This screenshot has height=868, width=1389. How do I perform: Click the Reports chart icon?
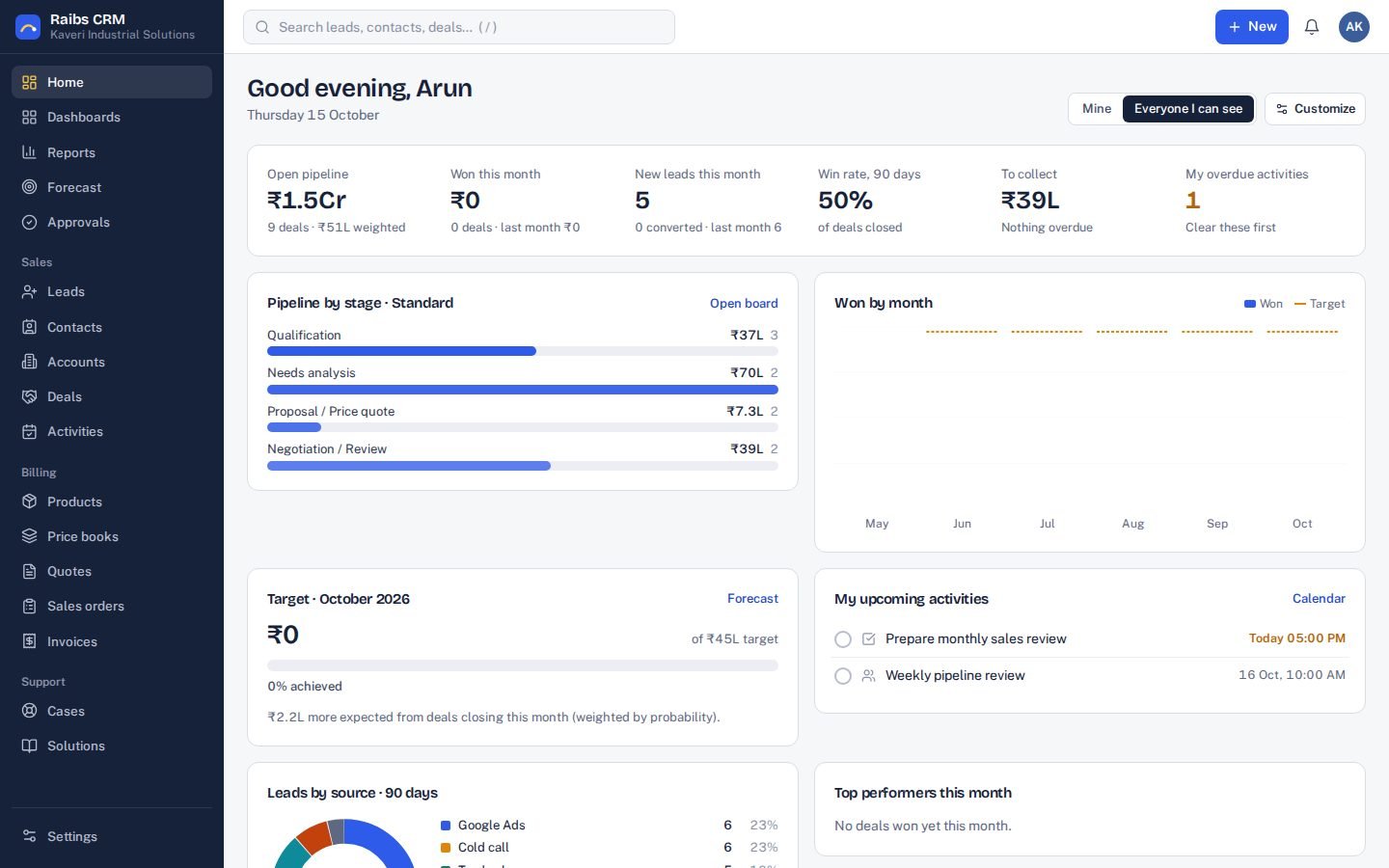tap(29, 152)
